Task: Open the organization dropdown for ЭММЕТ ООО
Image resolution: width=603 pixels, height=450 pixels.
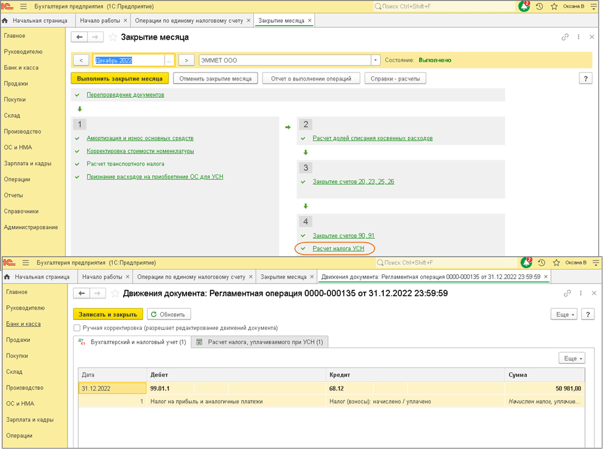Action: 375,60
